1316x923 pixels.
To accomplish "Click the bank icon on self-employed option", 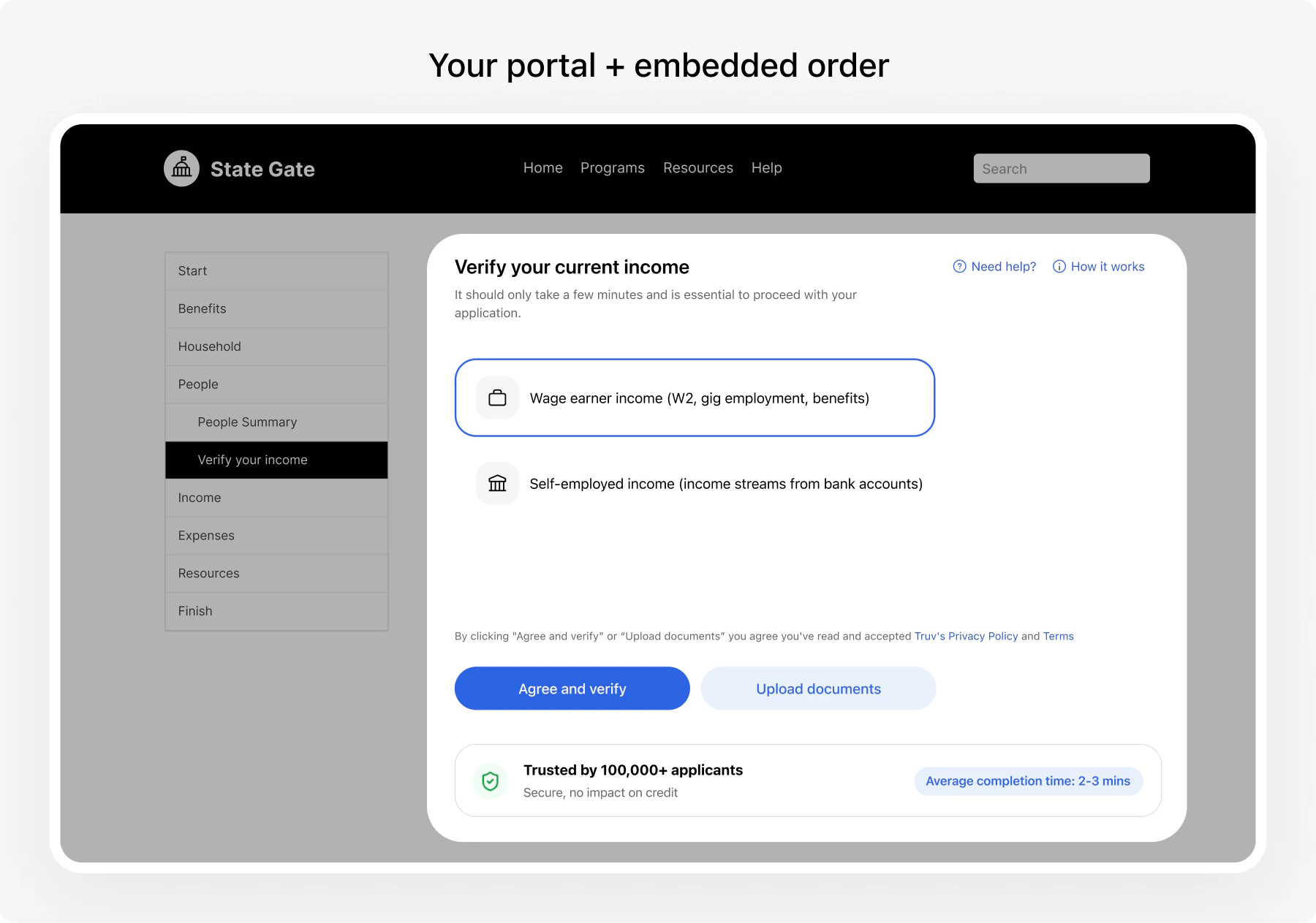I will point(497,483).
